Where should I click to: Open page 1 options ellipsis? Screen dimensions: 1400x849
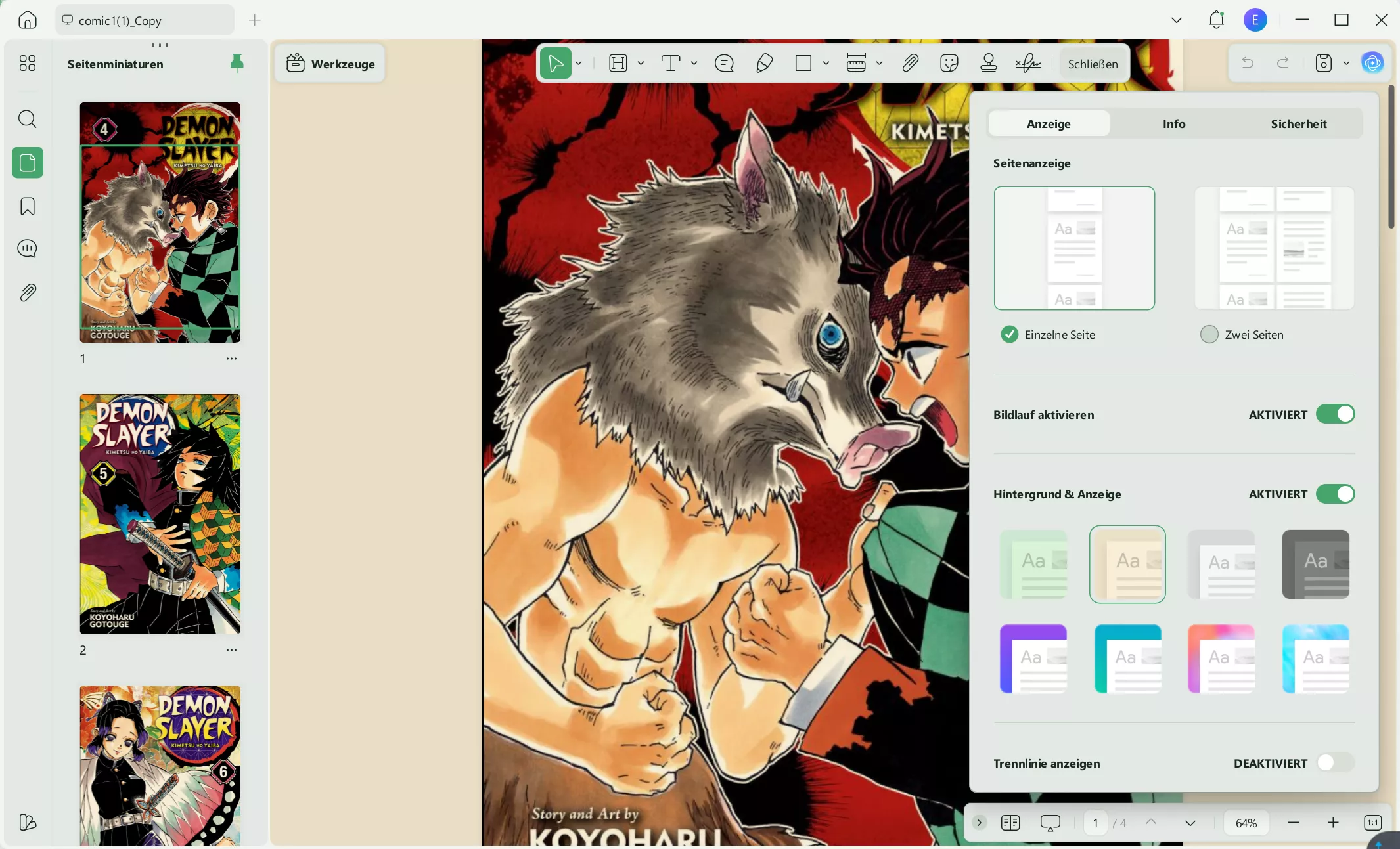click(x=231, y=359)
